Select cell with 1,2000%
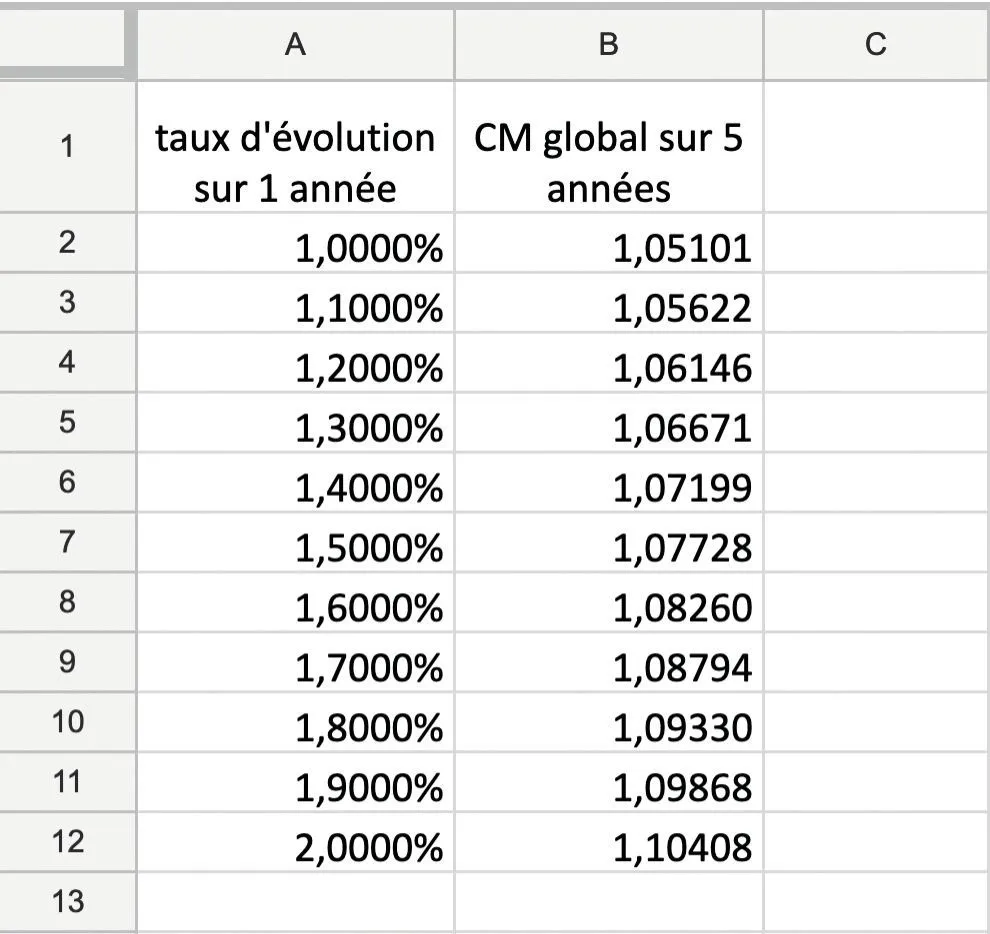This screenshot has height=934, width=990. coord(295,362)
